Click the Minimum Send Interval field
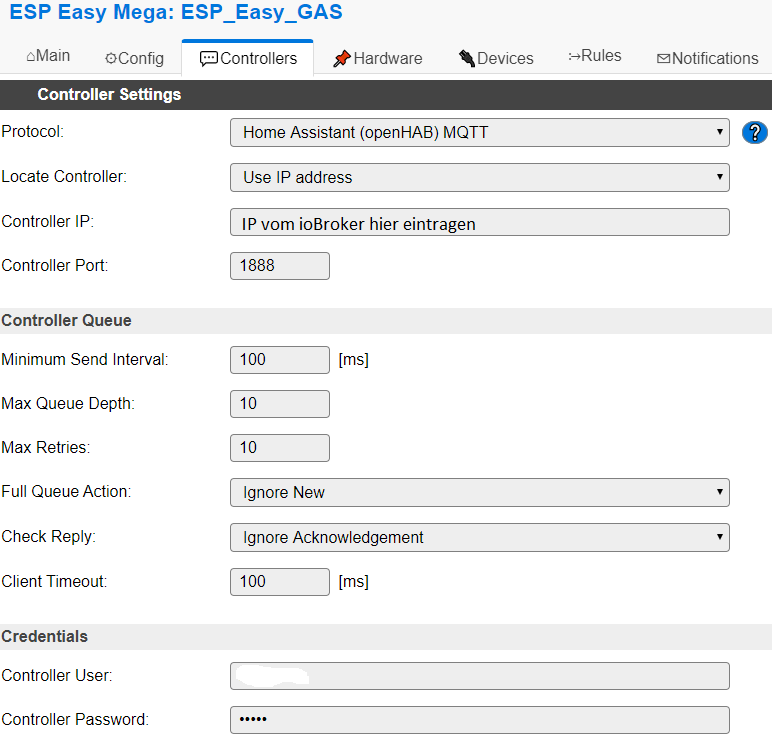772x735 pixels. (279, 359)
